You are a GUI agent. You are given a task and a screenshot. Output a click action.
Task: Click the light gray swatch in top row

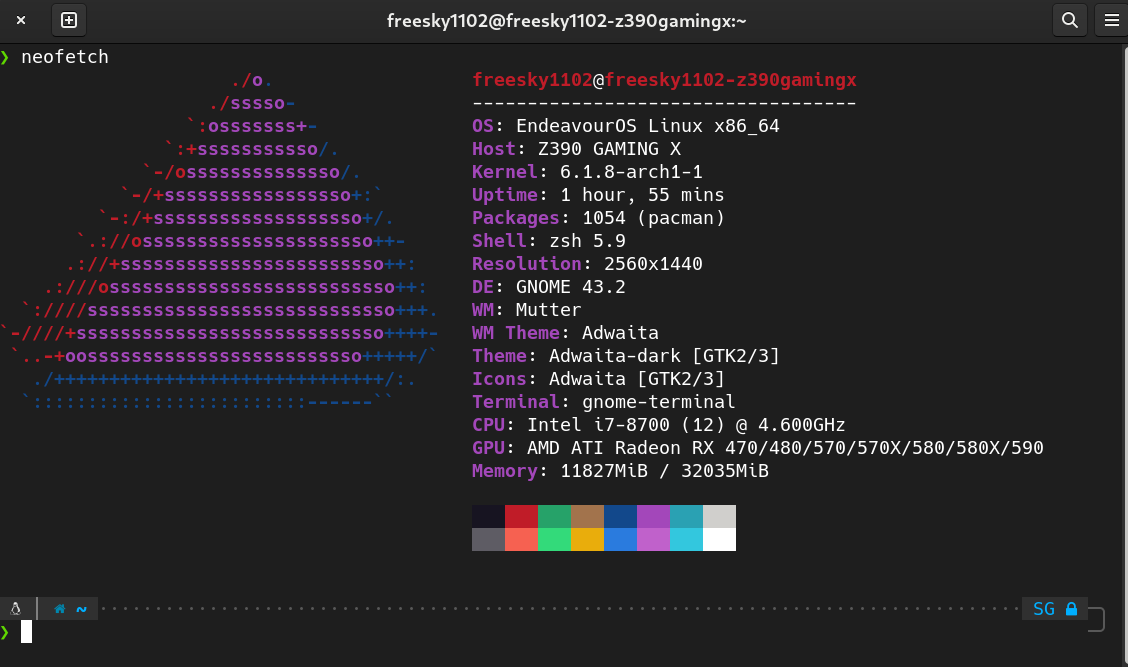click(x=719, y=517)
